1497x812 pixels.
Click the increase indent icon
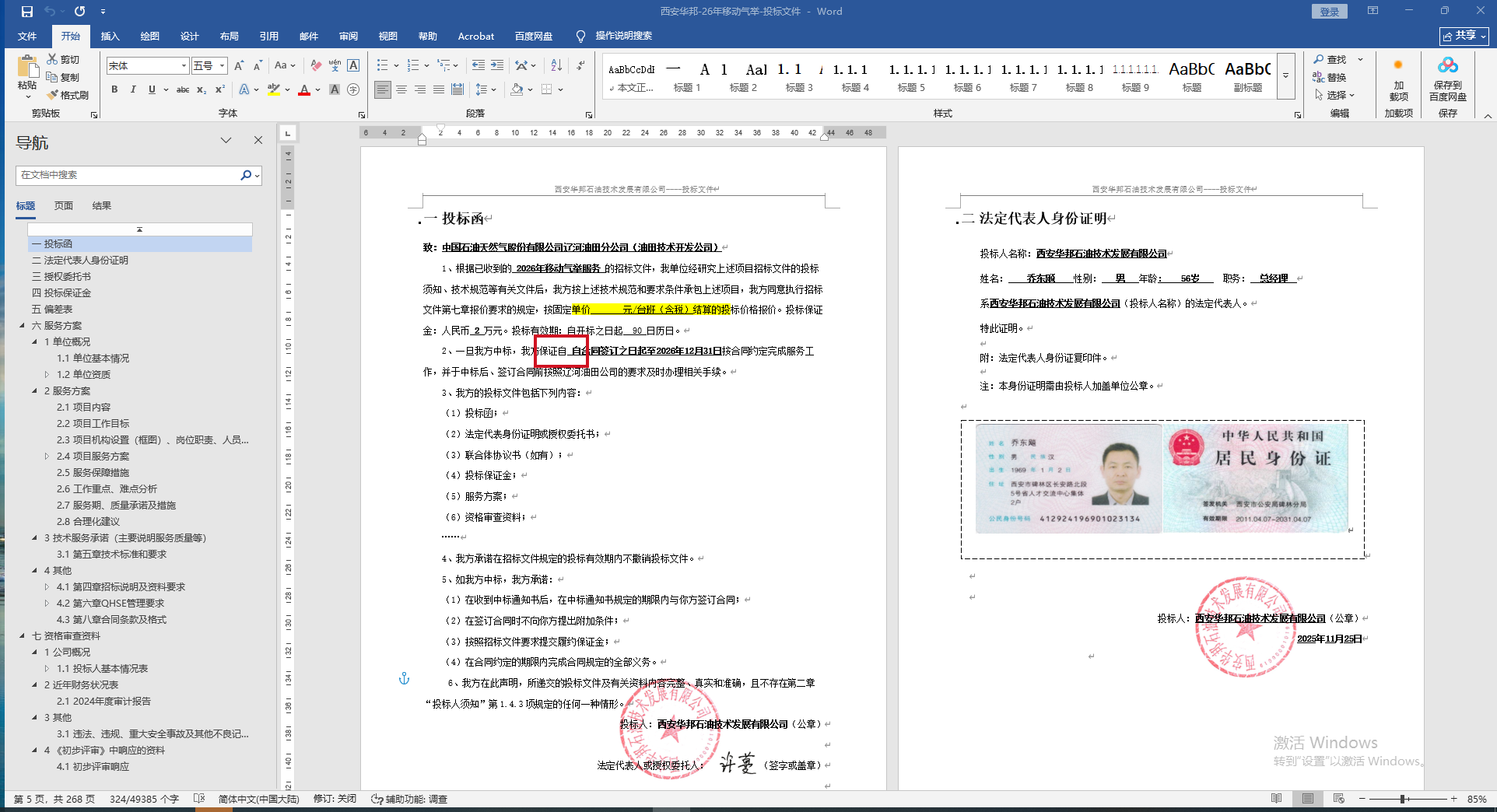coord(497,66)
